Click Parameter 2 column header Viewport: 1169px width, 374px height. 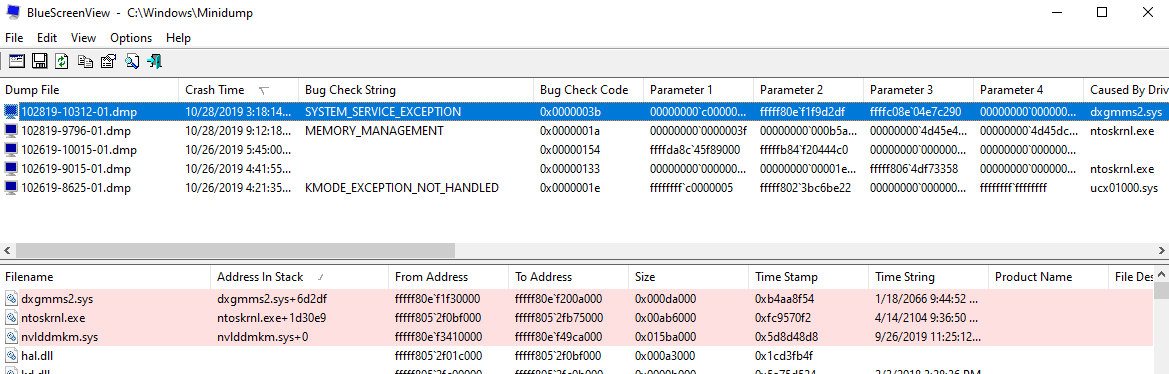click(809, 90)
